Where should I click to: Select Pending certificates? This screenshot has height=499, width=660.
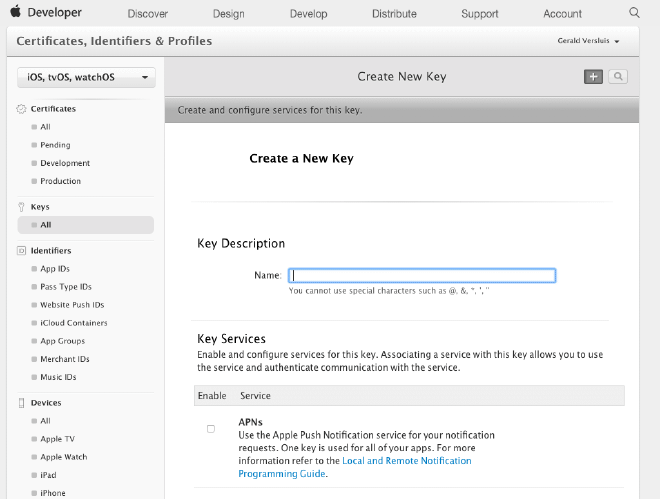[x=55, y=145]
